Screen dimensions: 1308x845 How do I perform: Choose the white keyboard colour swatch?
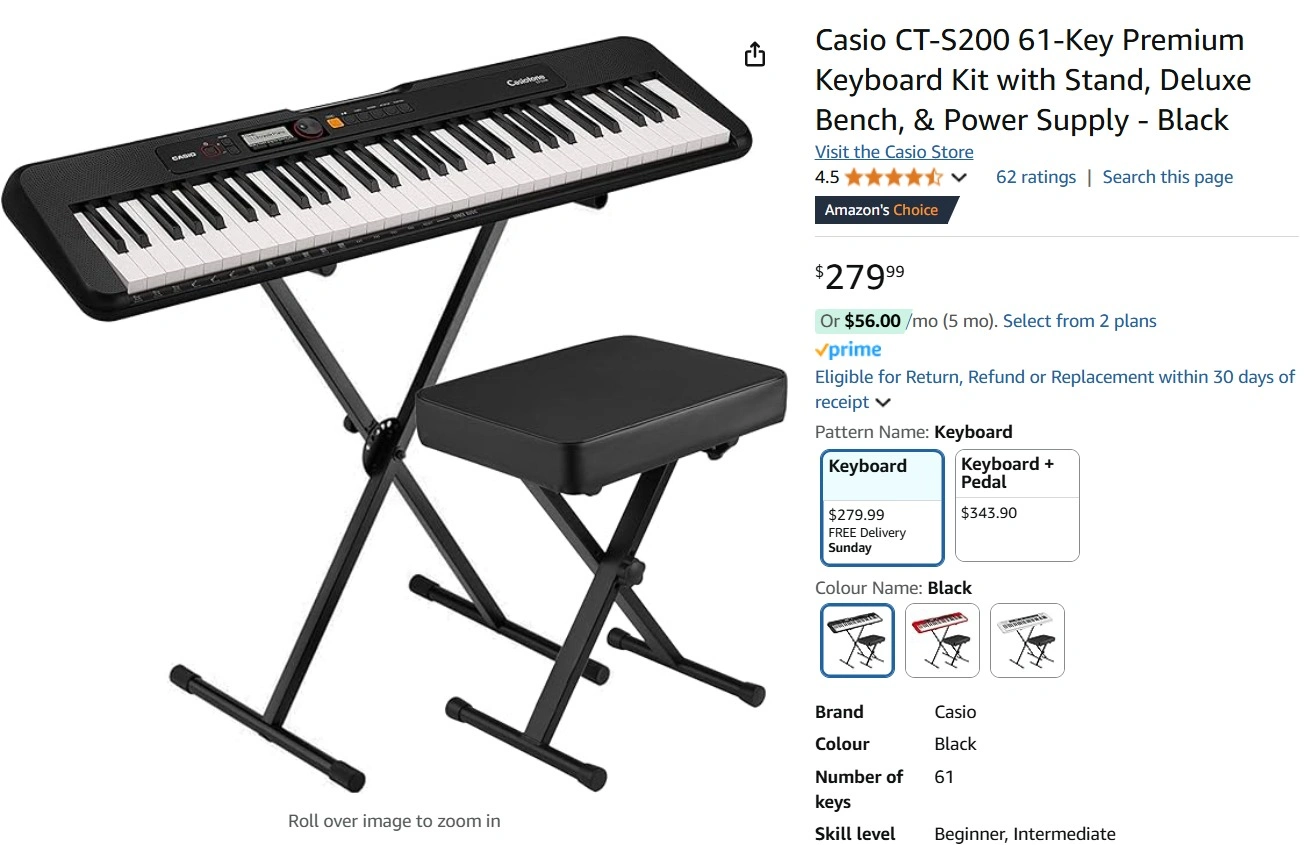(x=1027, y=640)
